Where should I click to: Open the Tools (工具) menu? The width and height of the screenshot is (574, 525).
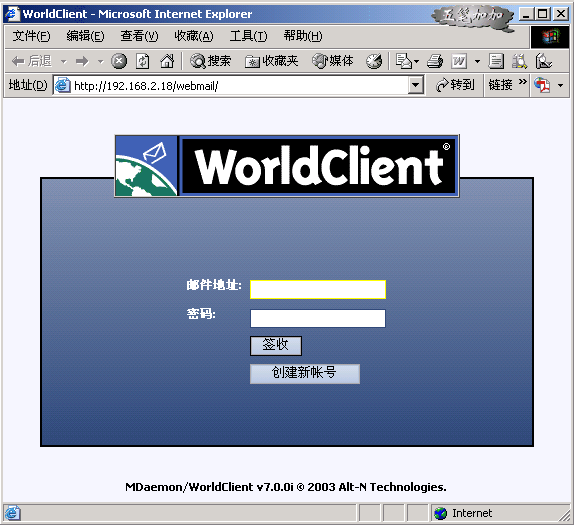pyautogui.click(x=249, y=36)
